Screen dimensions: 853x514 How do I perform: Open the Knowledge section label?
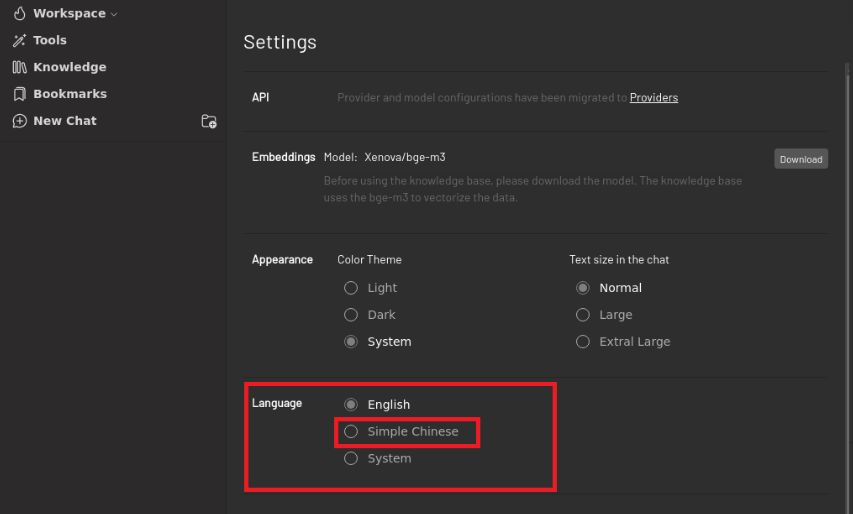[x=69, y=67]
